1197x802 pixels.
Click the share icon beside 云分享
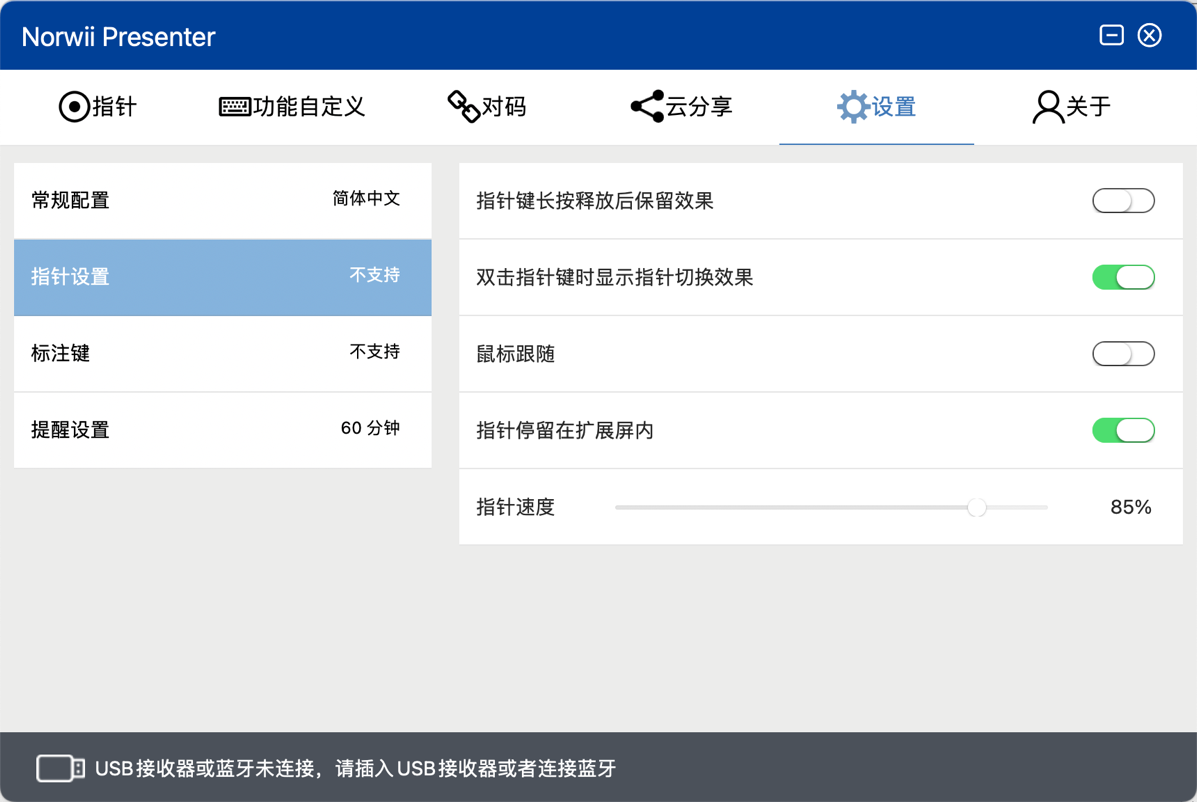[x=647, y=106]
